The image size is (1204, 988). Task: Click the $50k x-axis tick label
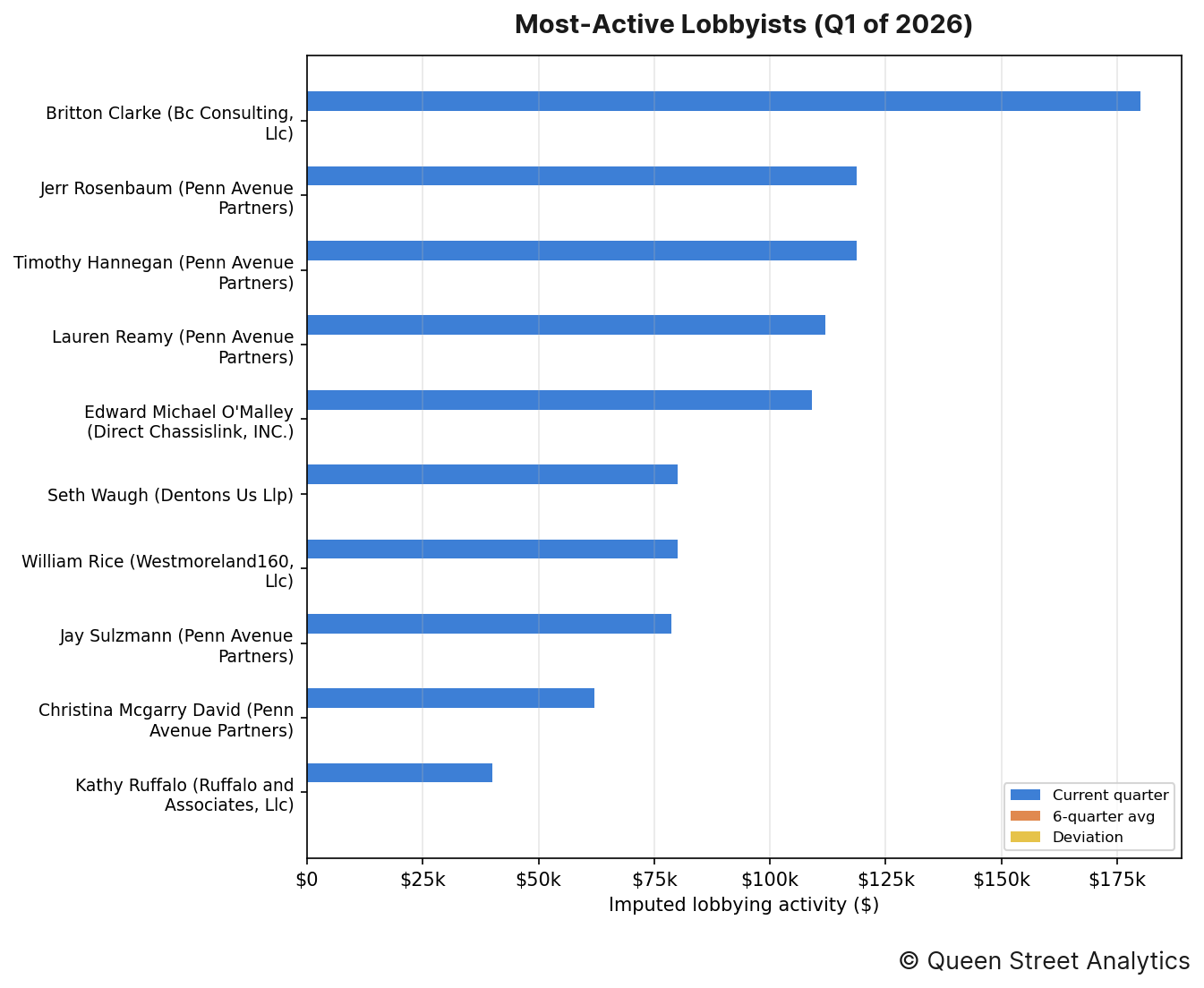538,880
